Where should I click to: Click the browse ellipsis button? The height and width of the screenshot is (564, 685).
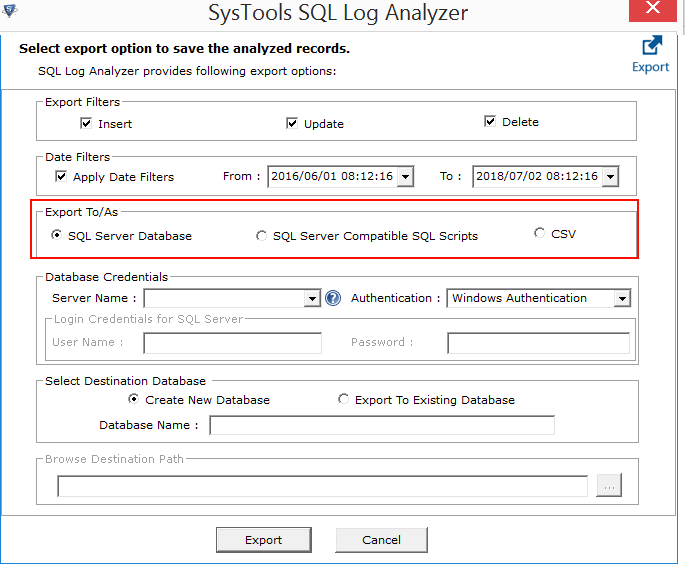point(609,485)
